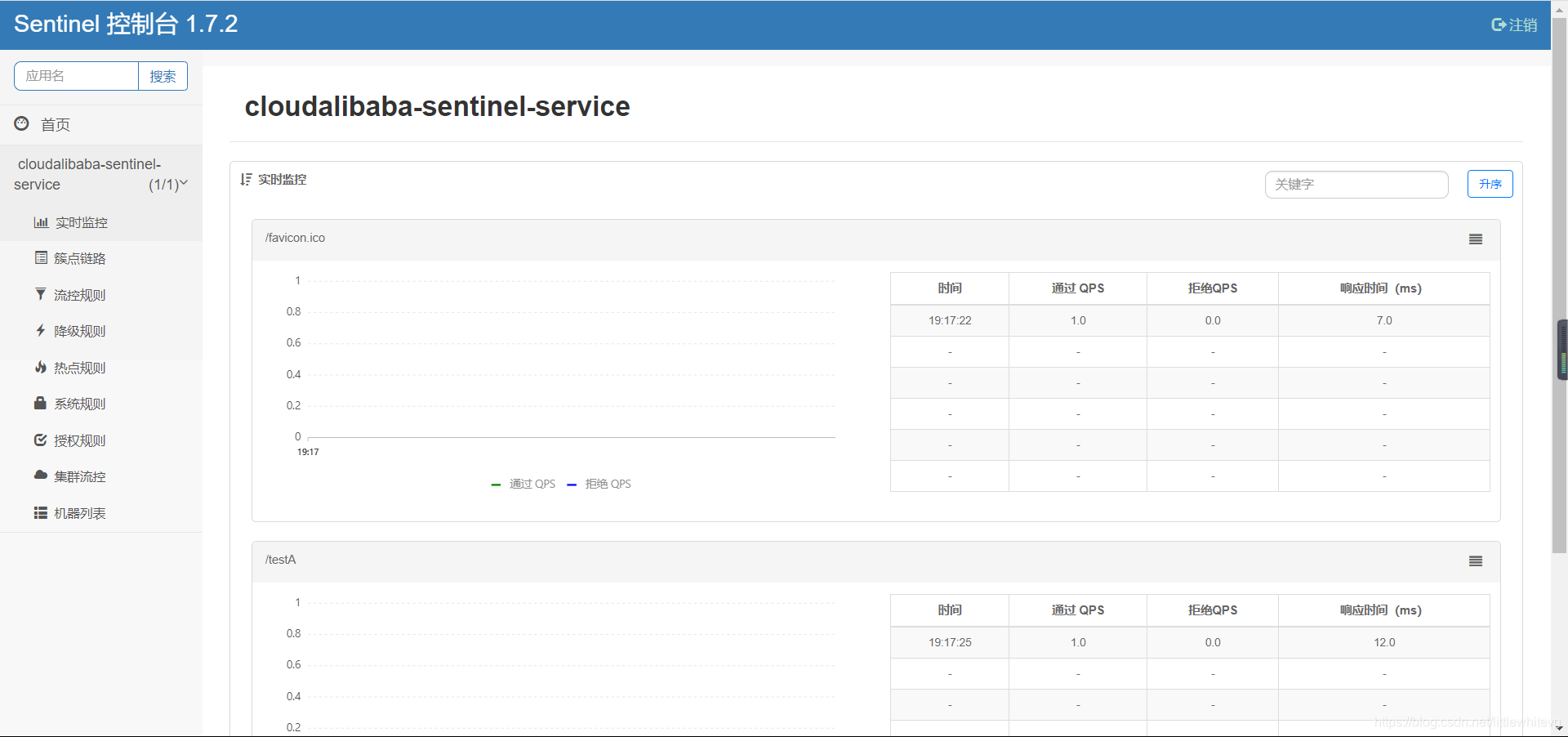Click the 19:17:25 time cell
This screenshot has height=737, width=1568.
coord(950,642)
